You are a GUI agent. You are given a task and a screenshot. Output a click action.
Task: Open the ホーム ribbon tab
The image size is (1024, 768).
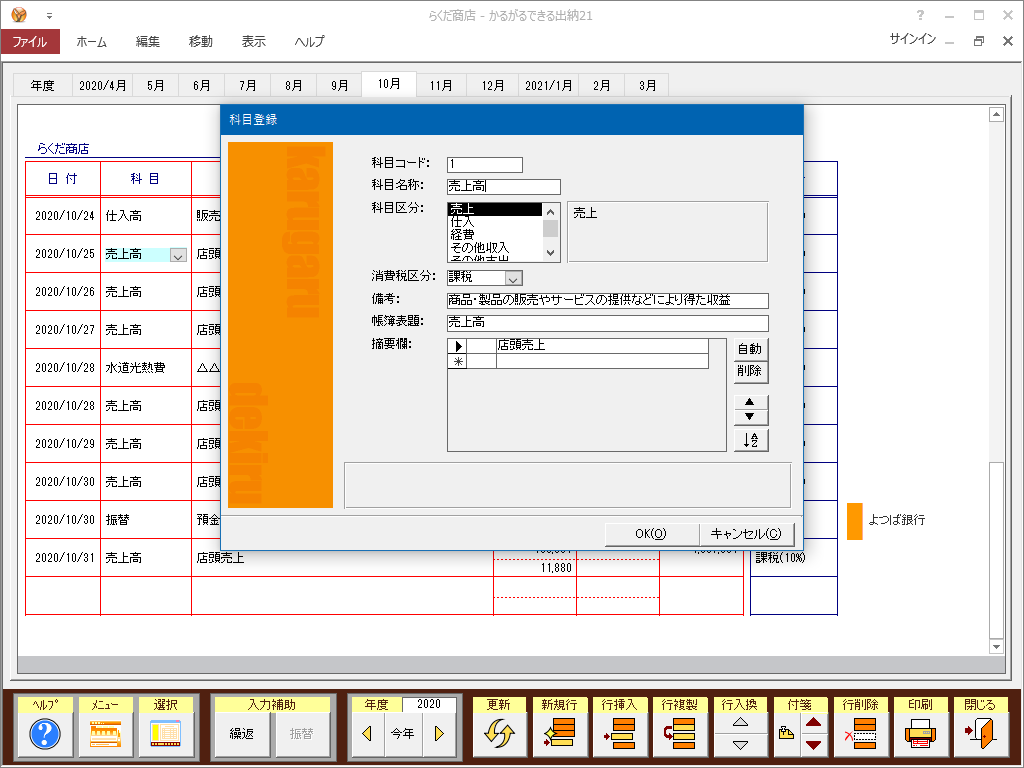[x=91, y=41]
